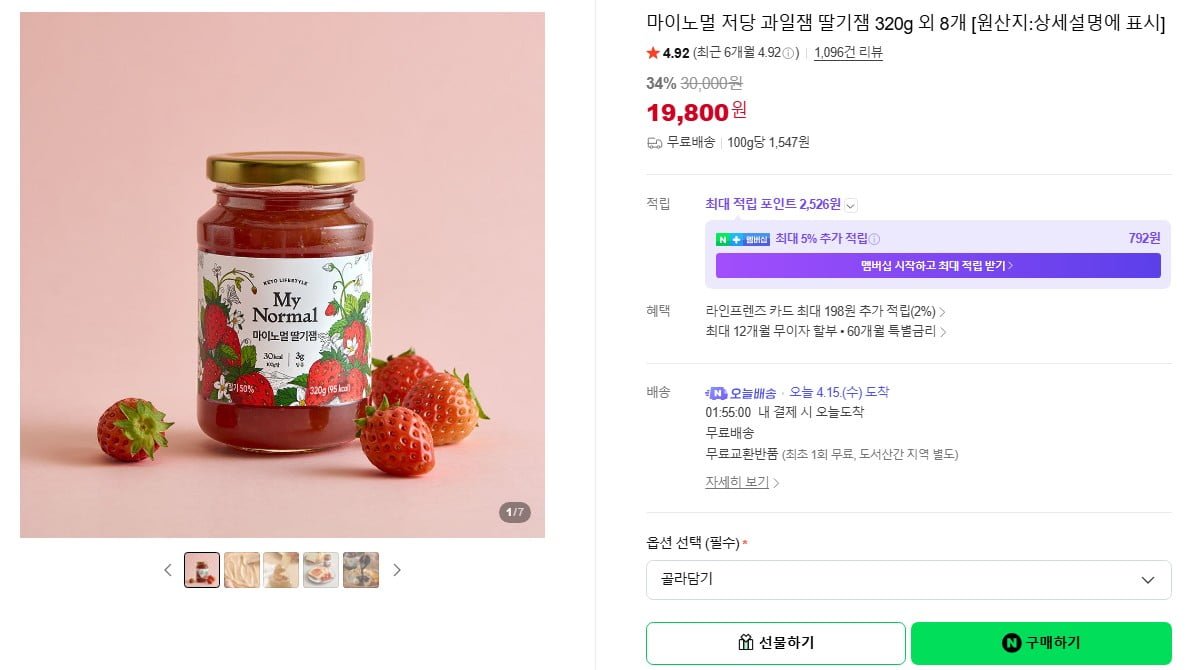The image size is (1191, 670).
Task: Click the info icon beside 6-month rating
Action: pyautogui.click(x=788, y=54)
